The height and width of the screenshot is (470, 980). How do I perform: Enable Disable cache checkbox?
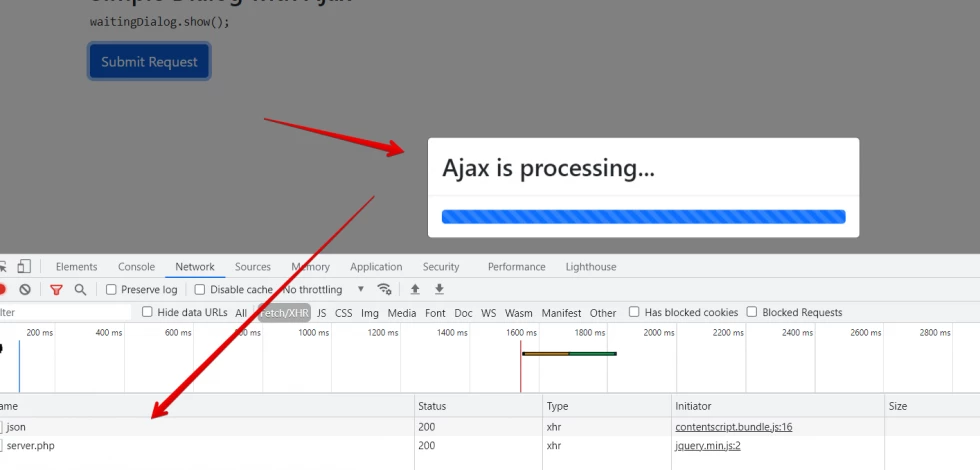tap(200, 289)
